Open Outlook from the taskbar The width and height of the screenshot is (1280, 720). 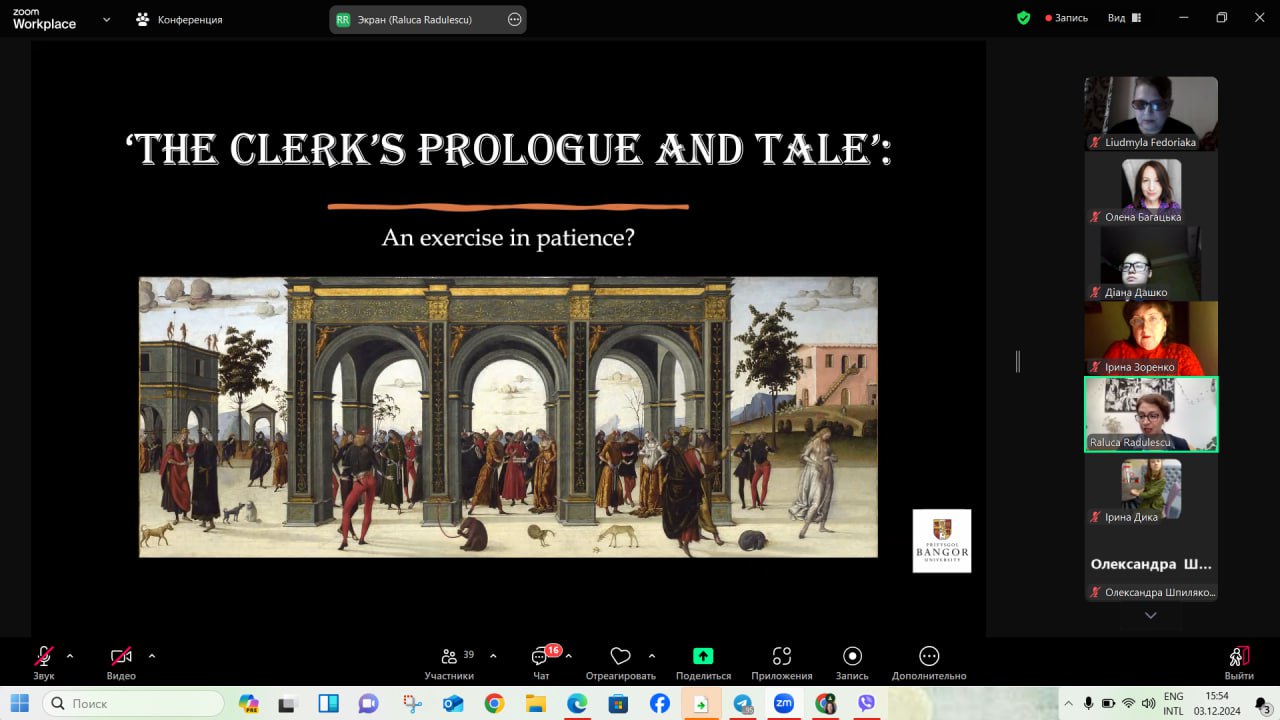tap(453, 704)
